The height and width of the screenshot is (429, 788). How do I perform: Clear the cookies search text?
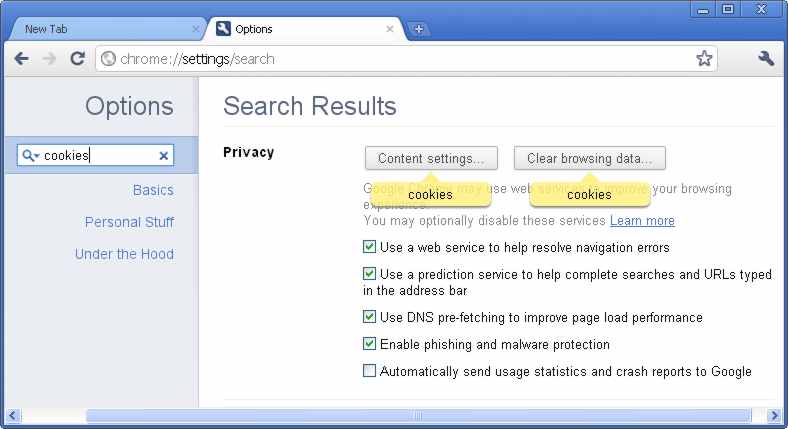163,156
